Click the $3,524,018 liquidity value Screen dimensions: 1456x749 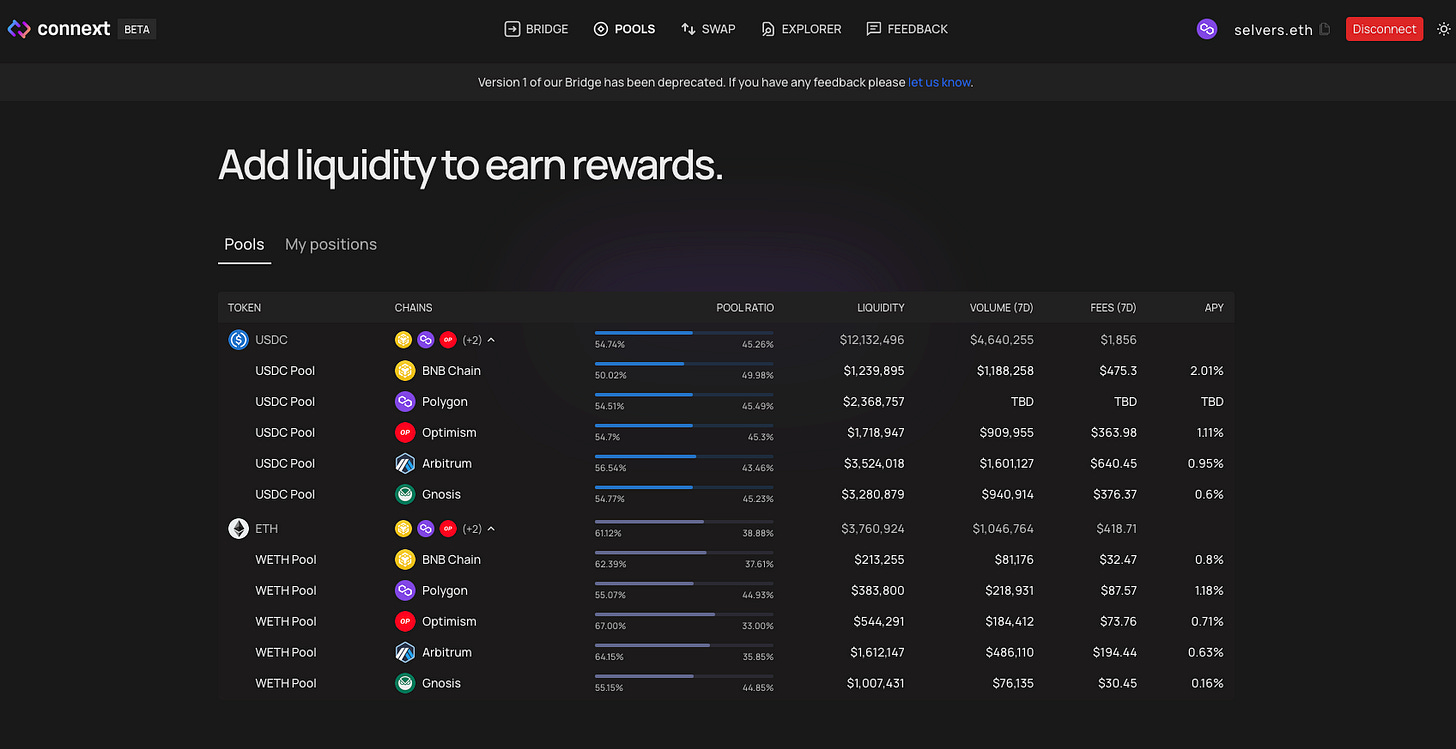[x=875, y=464]
